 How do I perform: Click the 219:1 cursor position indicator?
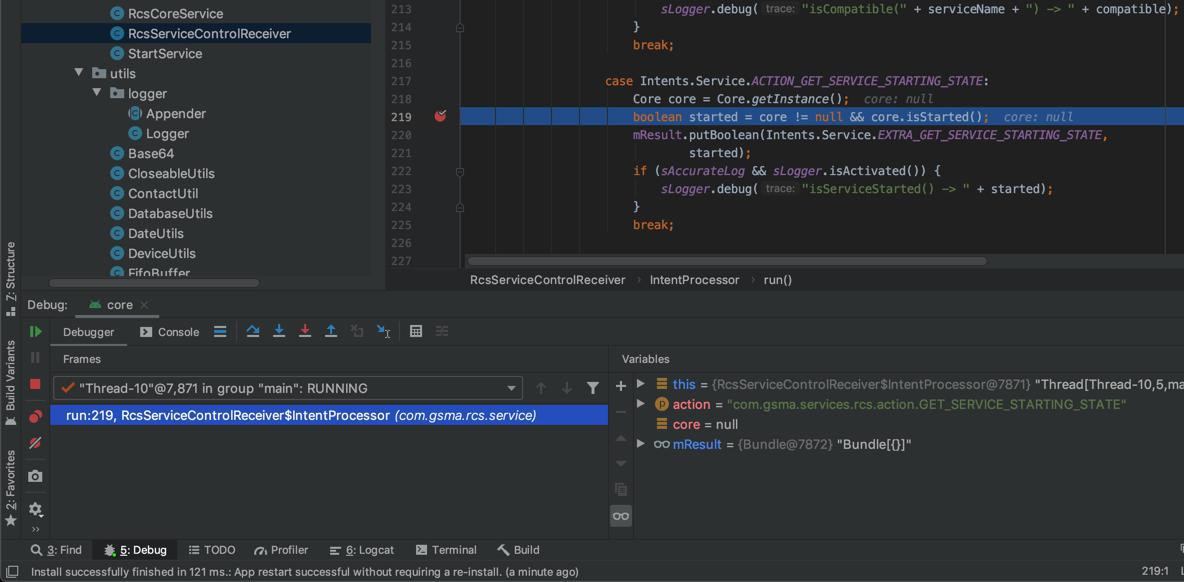(1155, 572)
